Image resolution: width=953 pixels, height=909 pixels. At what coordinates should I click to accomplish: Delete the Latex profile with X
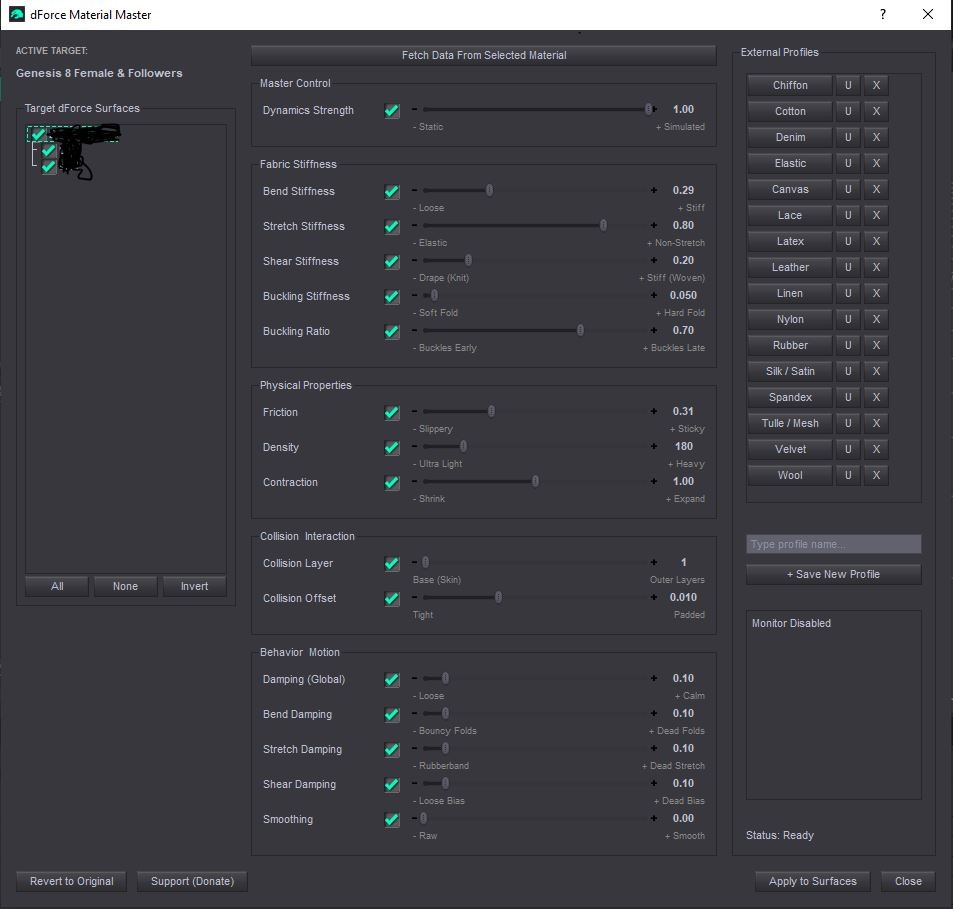pos(876,241)
